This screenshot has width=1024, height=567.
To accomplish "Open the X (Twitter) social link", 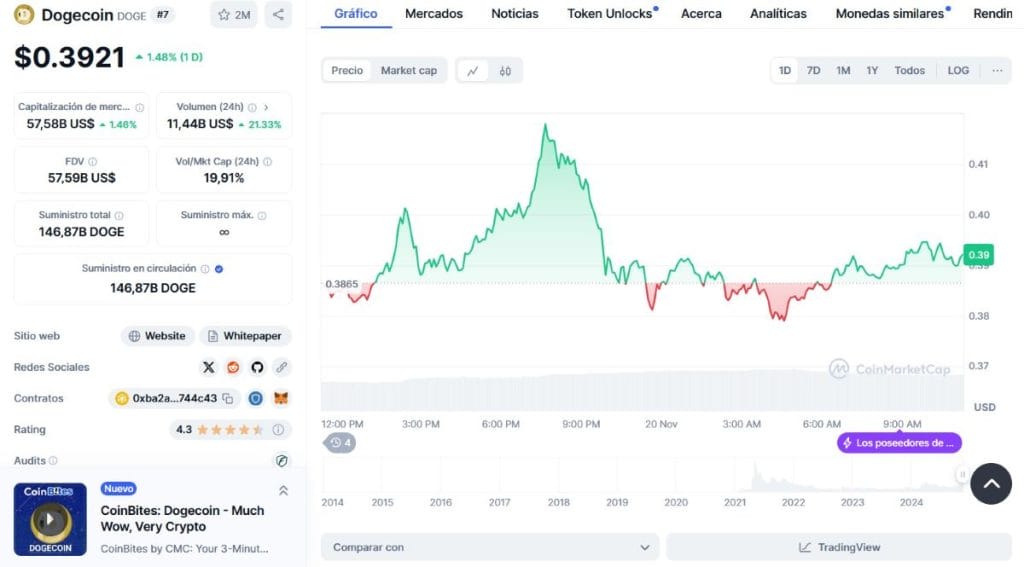I will (x=208, y=367).
